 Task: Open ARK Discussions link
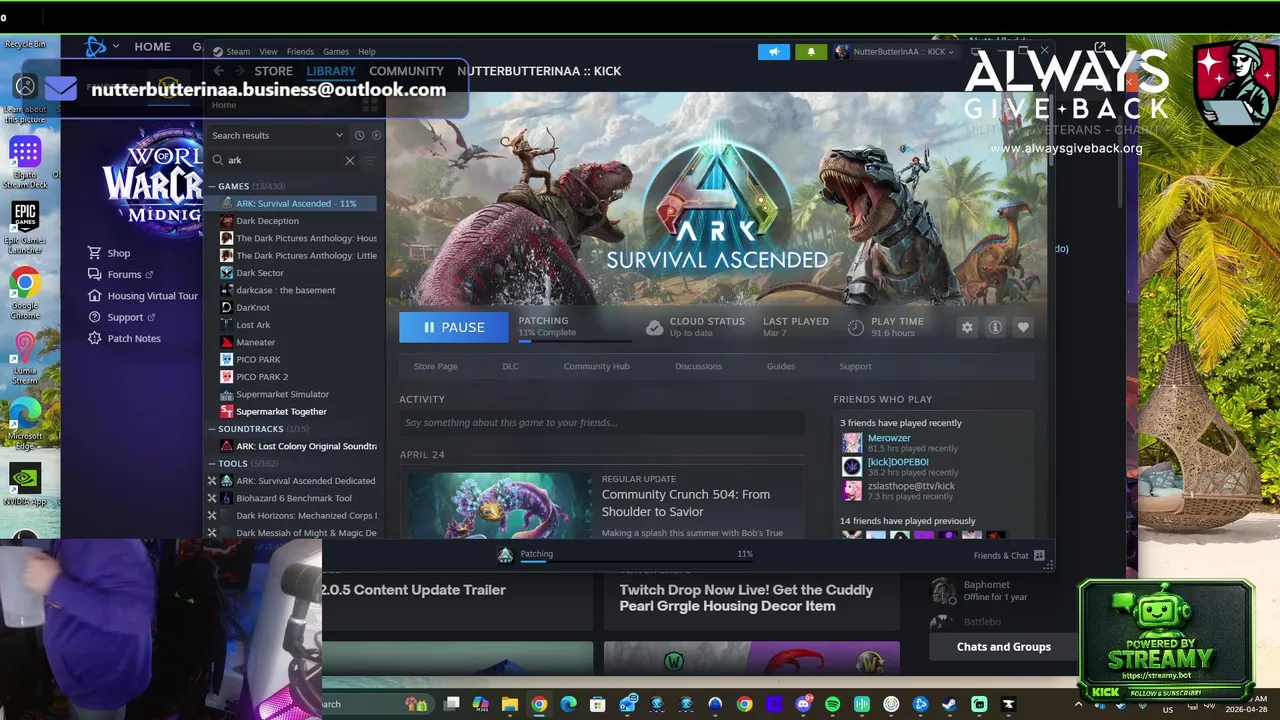(698, 366)
